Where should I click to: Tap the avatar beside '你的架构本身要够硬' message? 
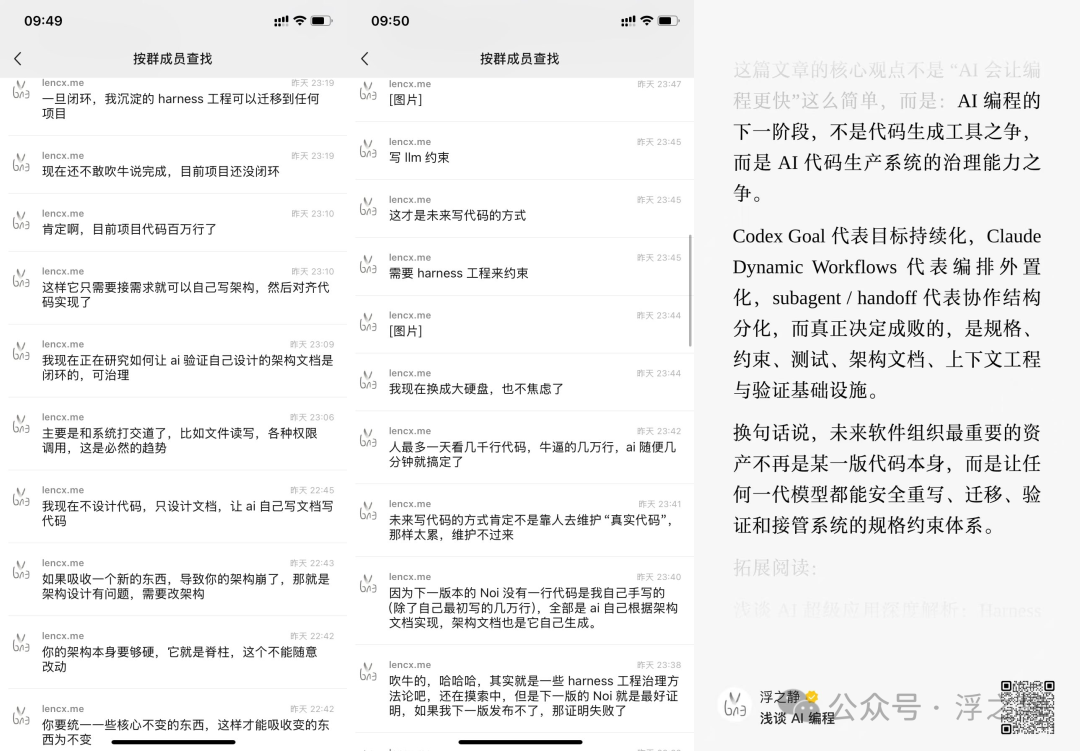pyautogui.click(x=21, y=644)
